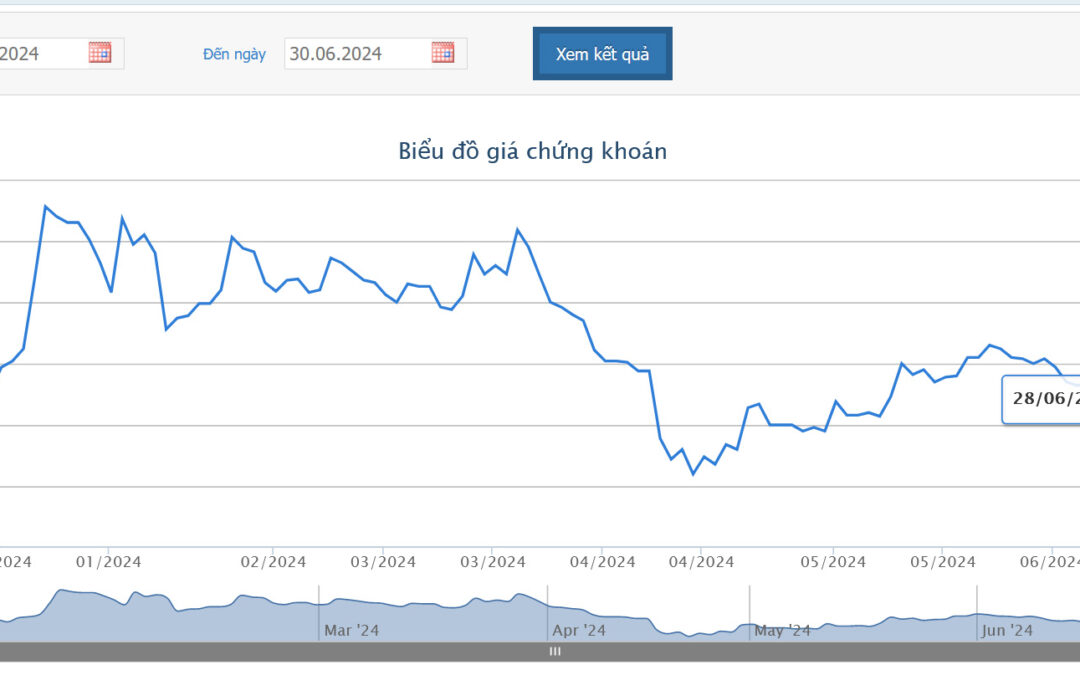This screenshot has height=675, width=1080.
Task: Select May '24 marker in the navigator
Action: point(783,630)
